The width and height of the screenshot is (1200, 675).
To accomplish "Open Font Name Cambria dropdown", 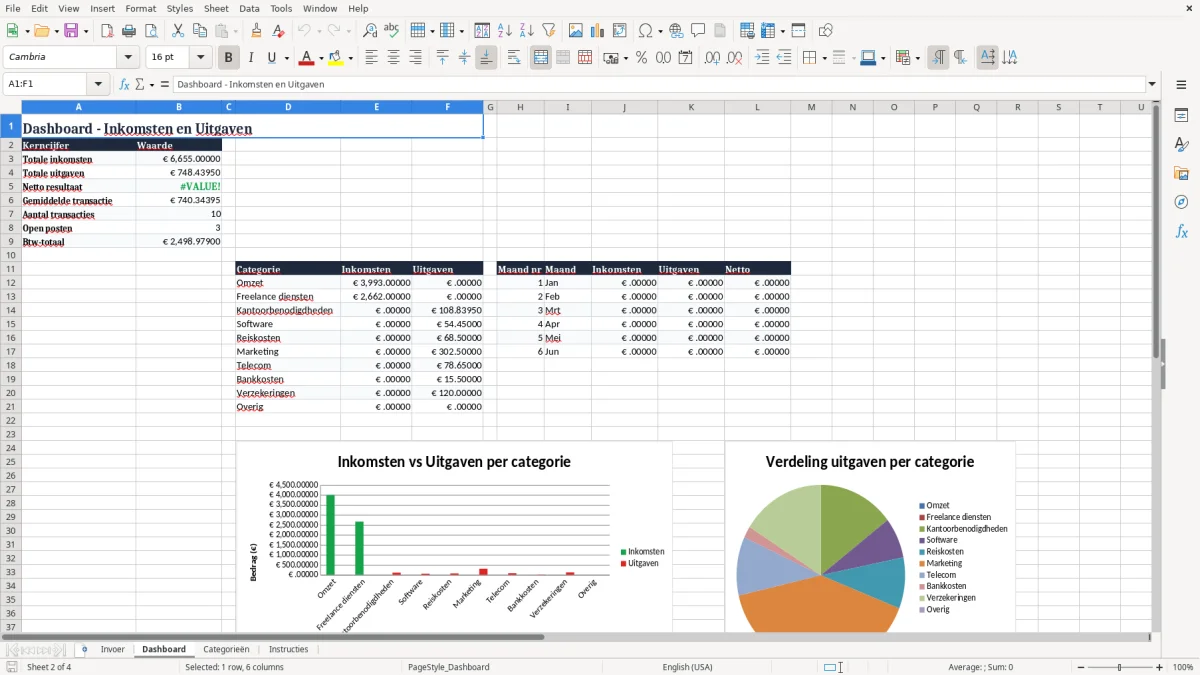I will click(x=128, y=57).
